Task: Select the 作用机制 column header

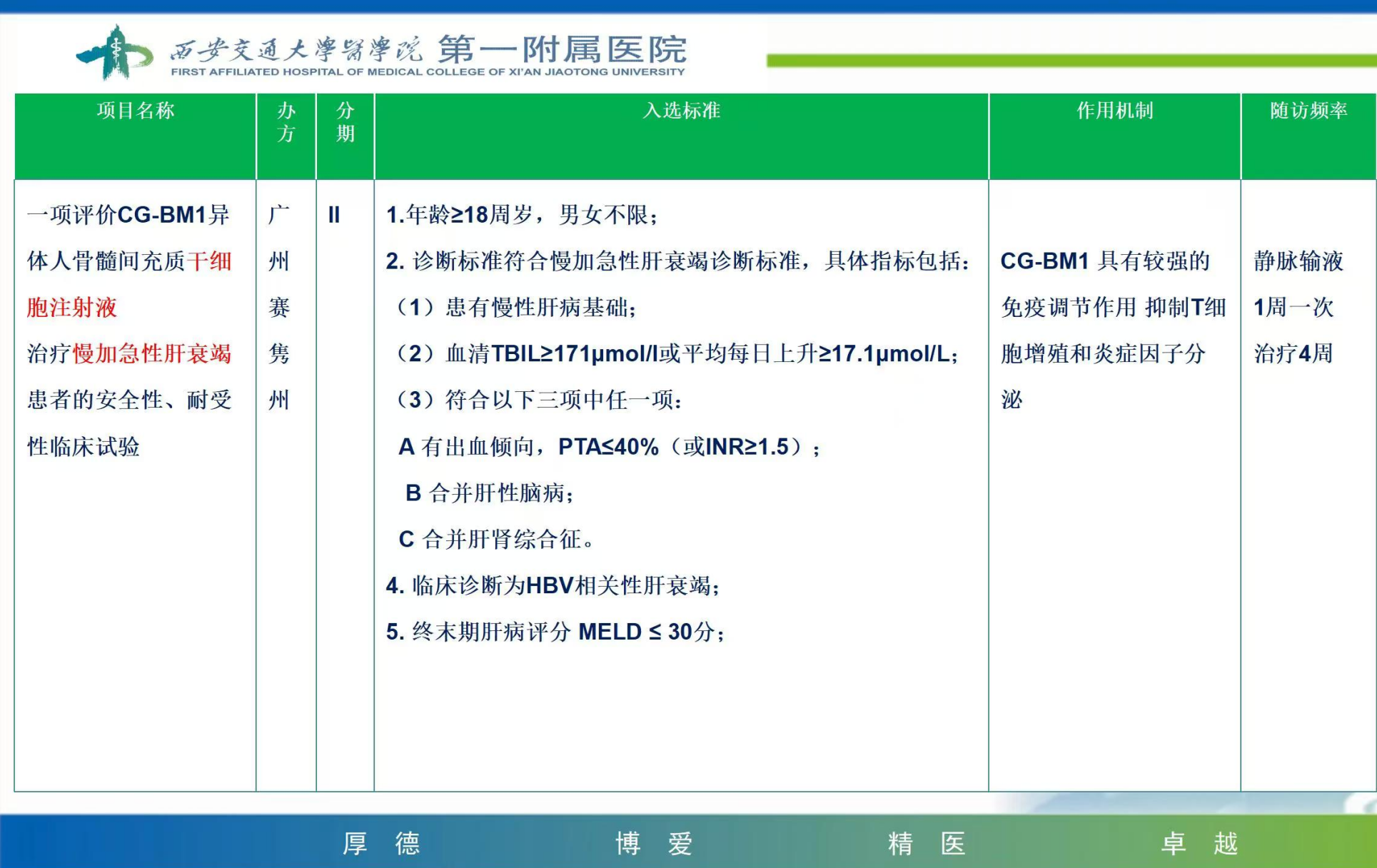Action: point(1114,111)
